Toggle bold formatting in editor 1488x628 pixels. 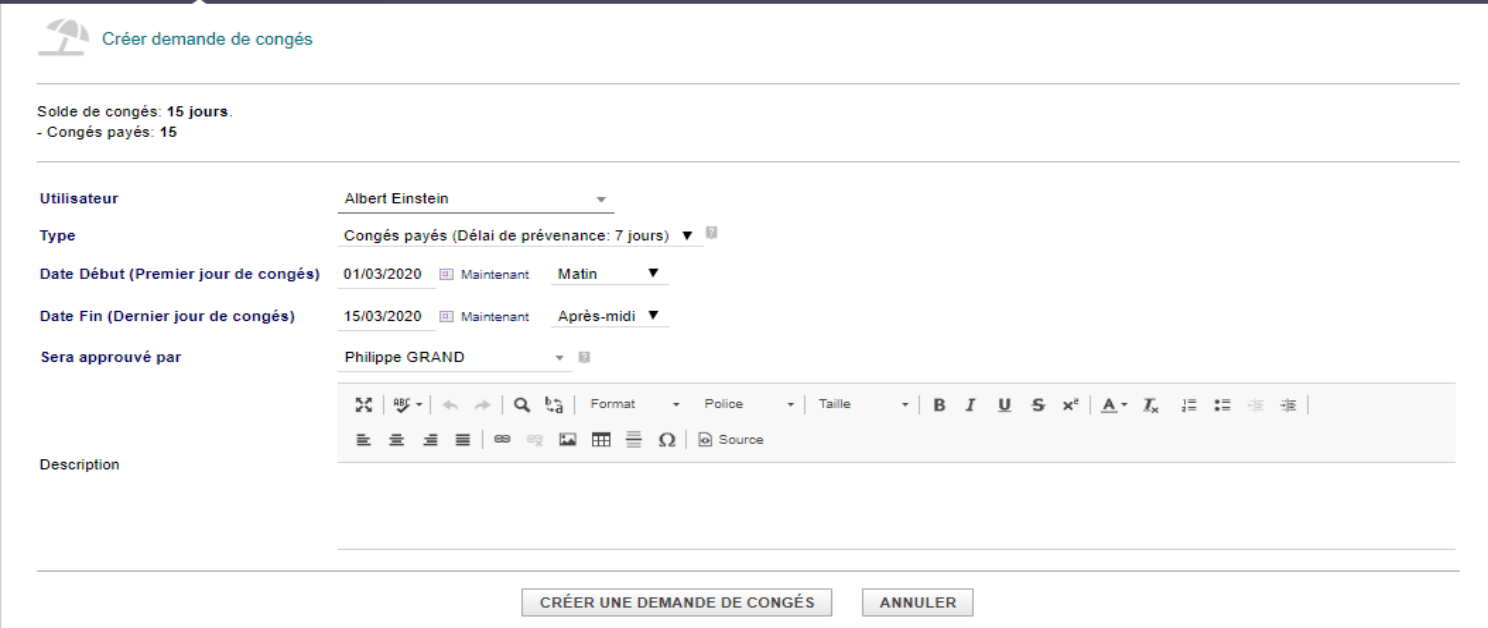[x=939, y=405]
